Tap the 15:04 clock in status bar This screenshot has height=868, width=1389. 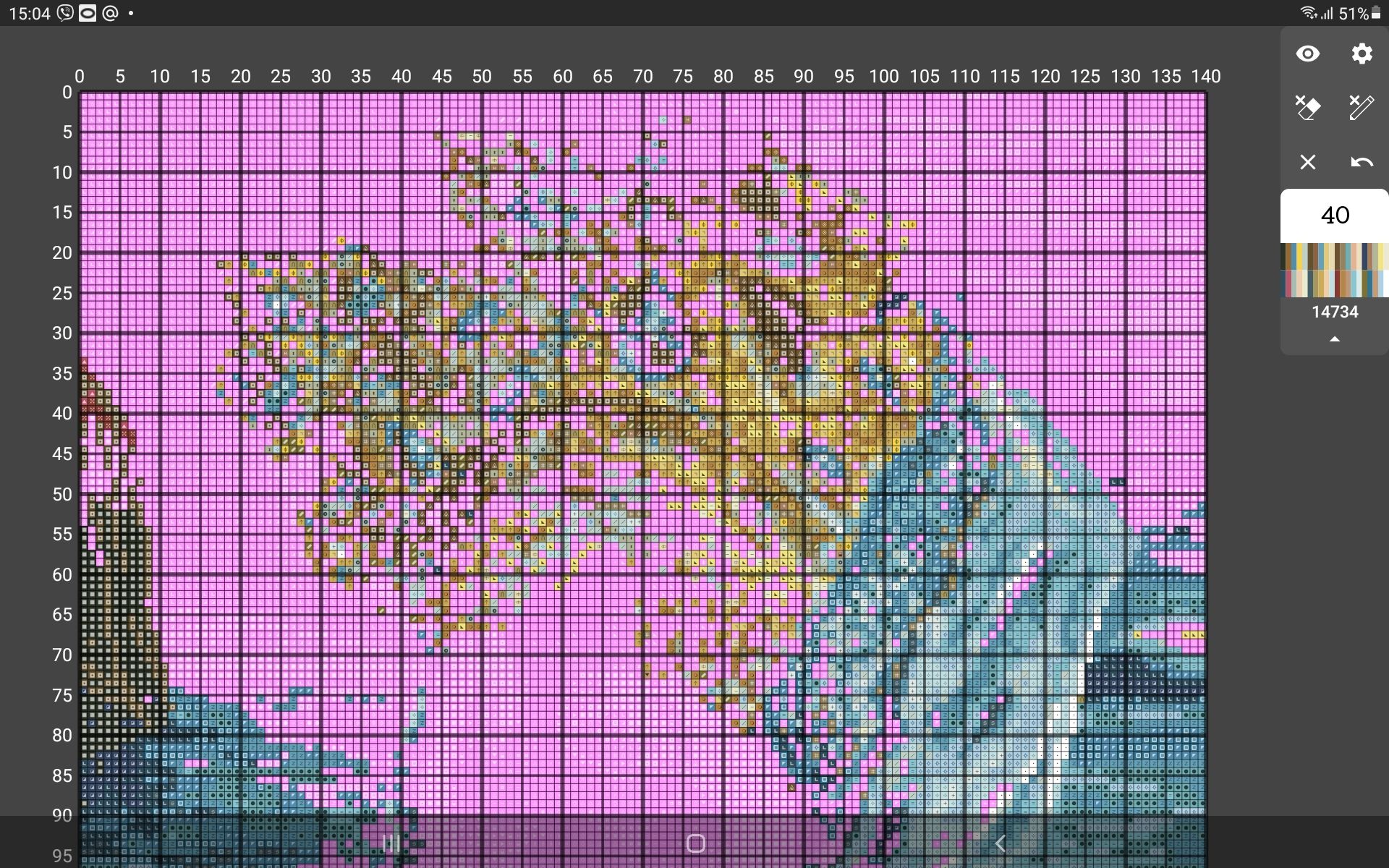(30, 13)
